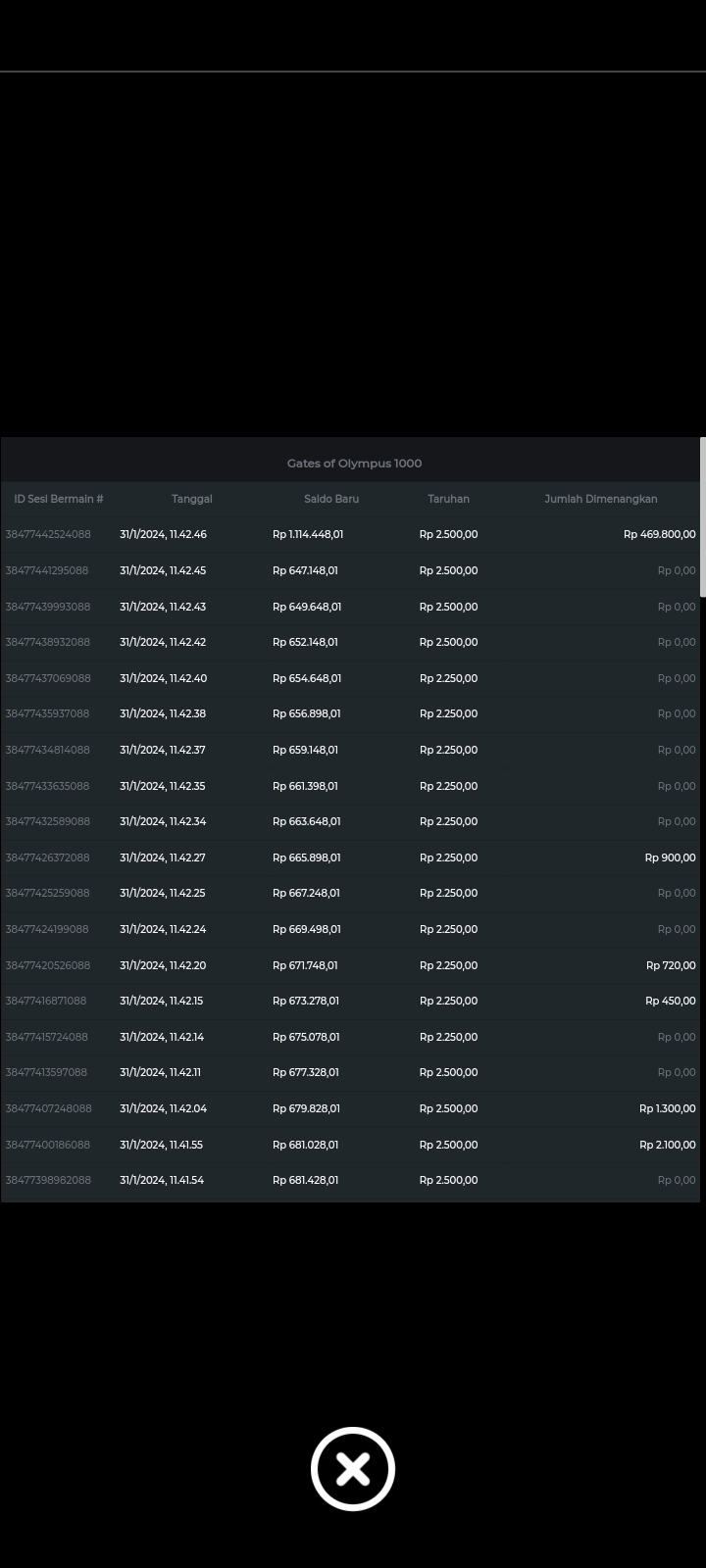Close the game history overlay

(353, 1469)
